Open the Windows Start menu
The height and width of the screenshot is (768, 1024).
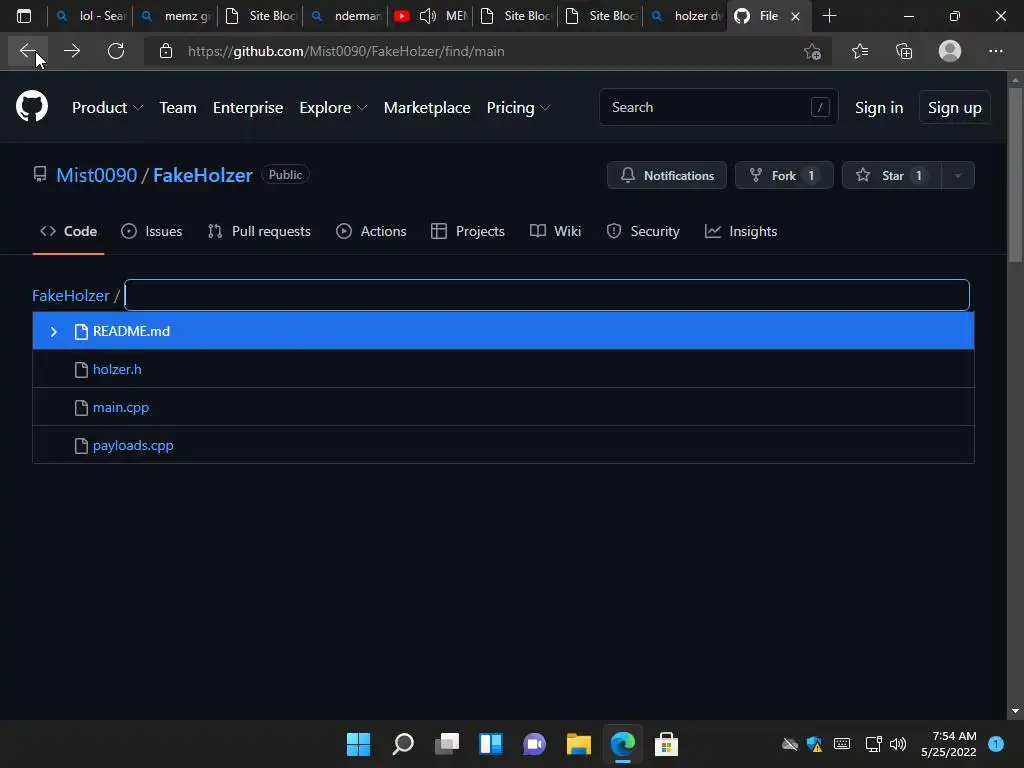coord(358,744)
